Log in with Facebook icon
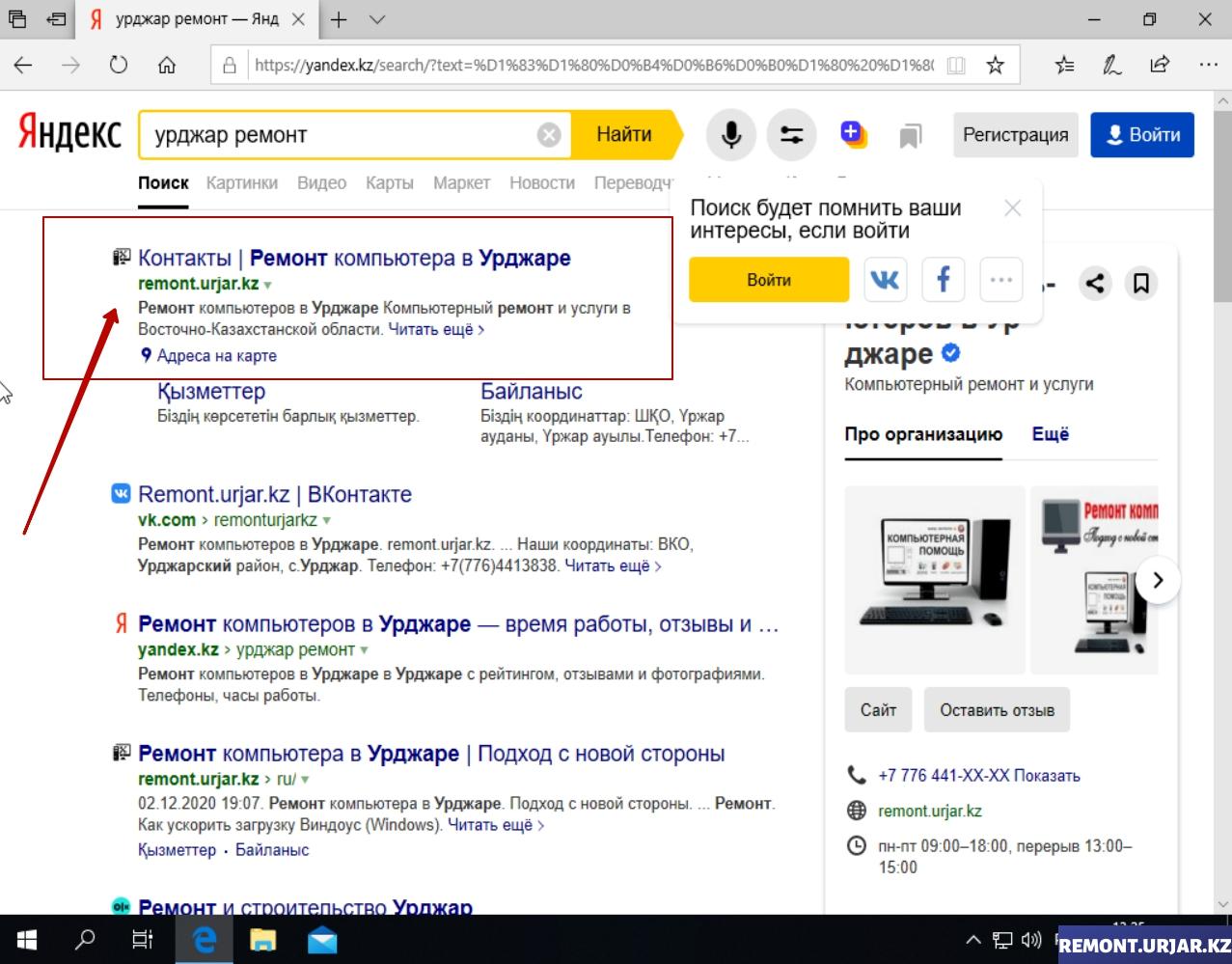The height and width of the screenshot is (964, 1232). (943, 280)
